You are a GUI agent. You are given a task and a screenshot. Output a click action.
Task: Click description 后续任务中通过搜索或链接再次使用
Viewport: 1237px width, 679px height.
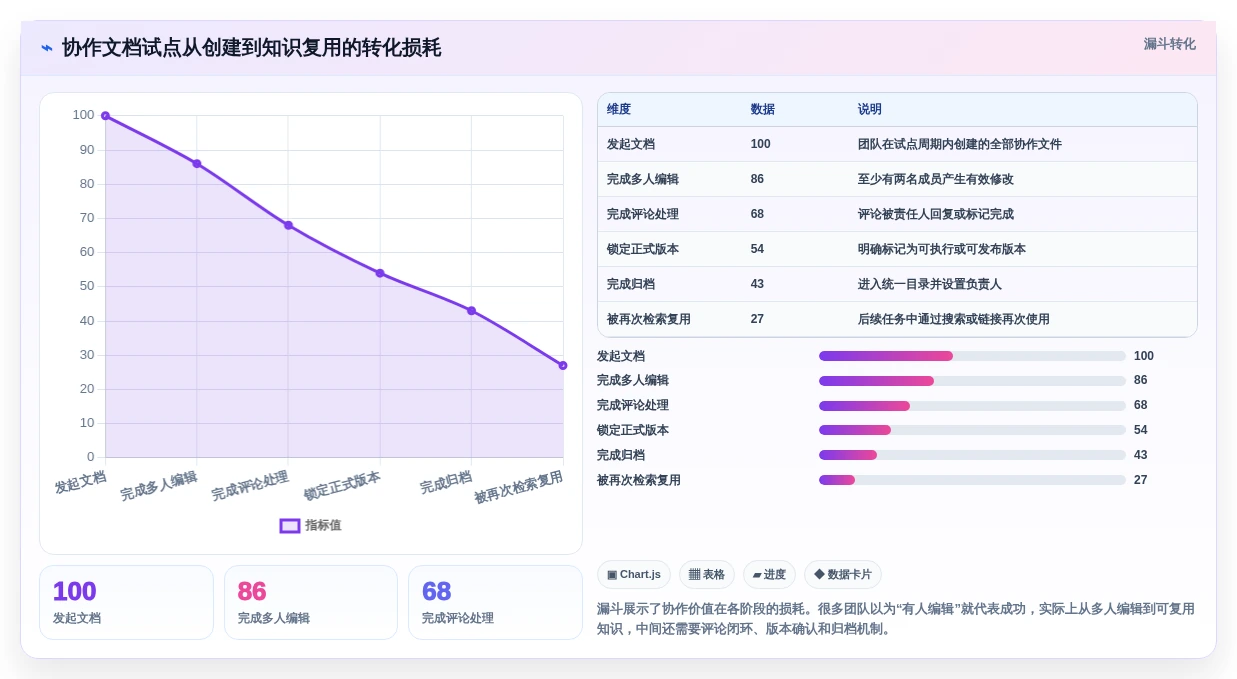click(x=954, y=319)
